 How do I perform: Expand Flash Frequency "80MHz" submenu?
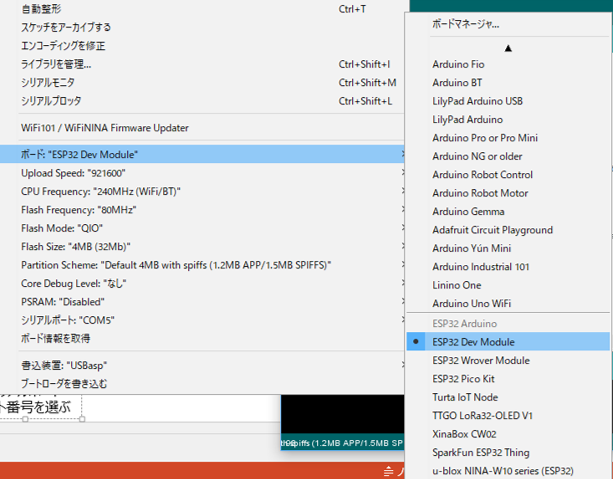(202, 210)
